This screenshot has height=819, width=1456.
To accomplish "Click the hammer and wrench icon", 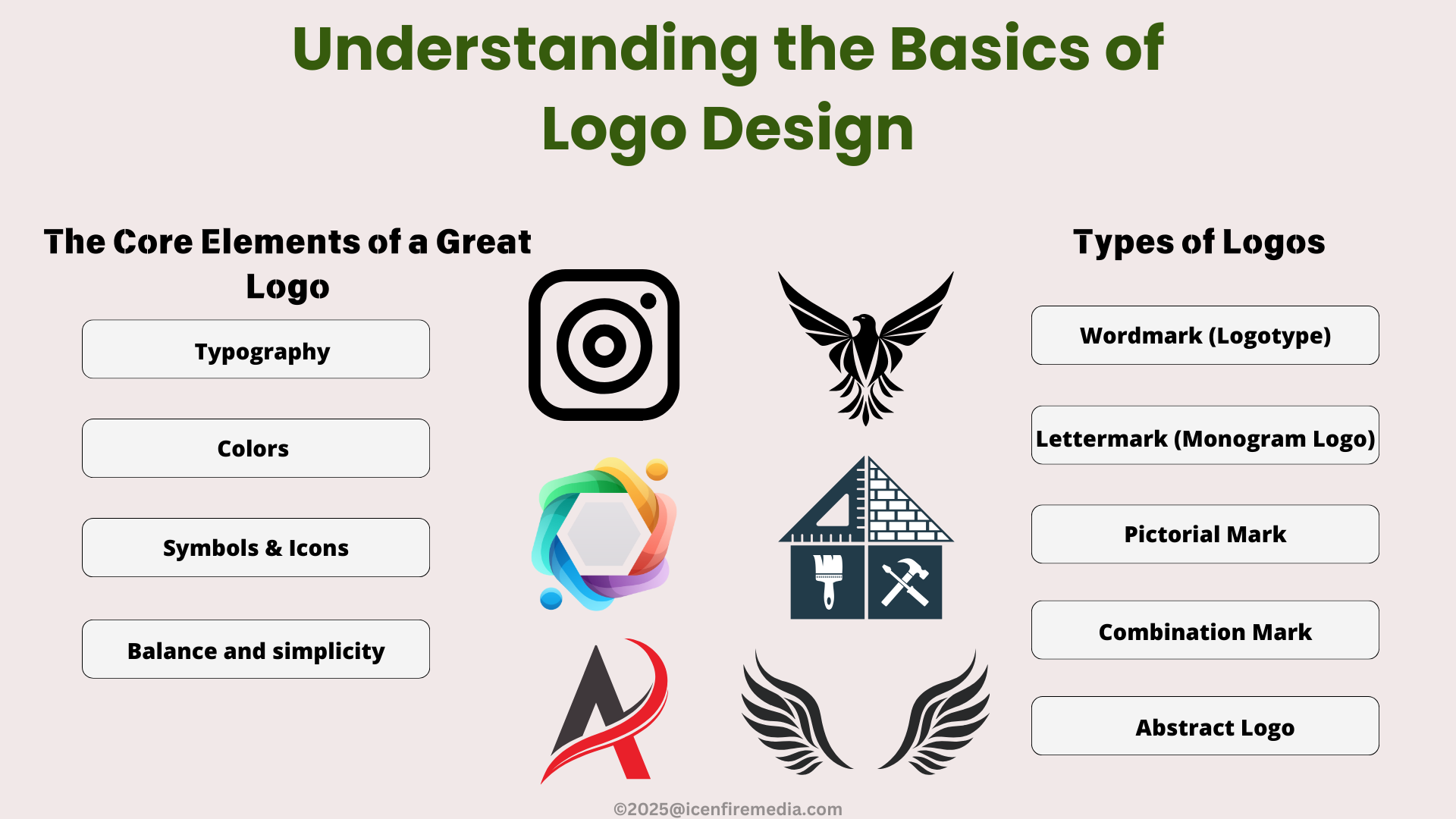I will click(x=905, y=582).
